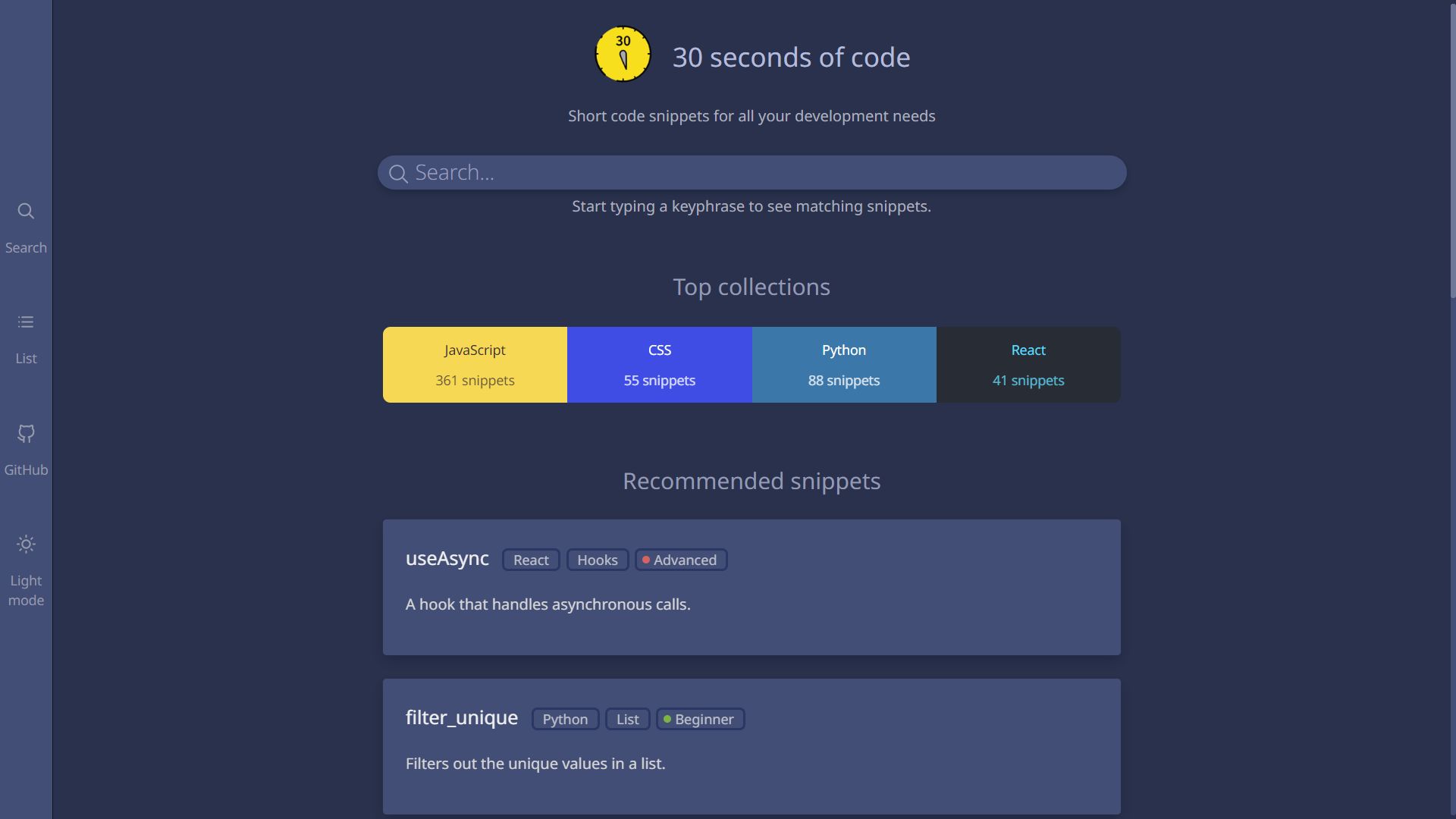1456x819 pixels.
Task: Expand the Python collection card
Action: click(843, 365)
